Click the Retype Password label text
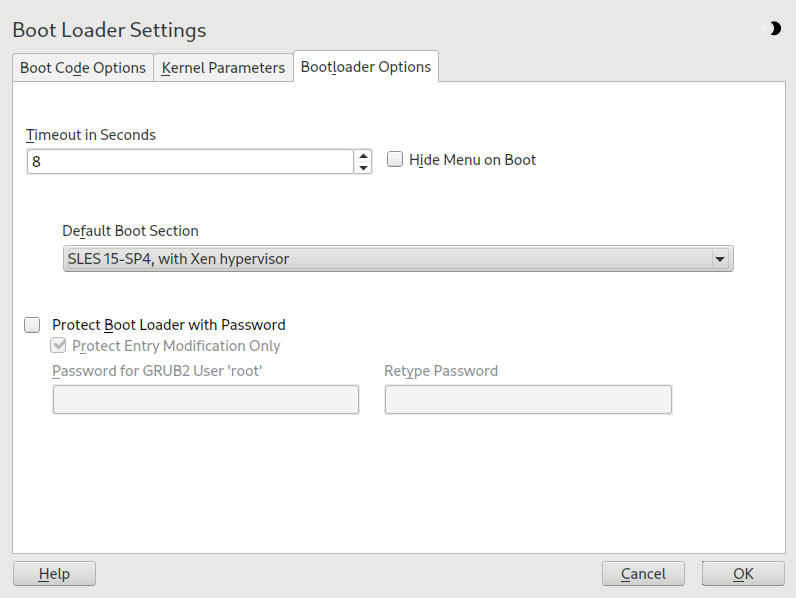The width and height of the screenshot is (796, 598). [441, 371]
